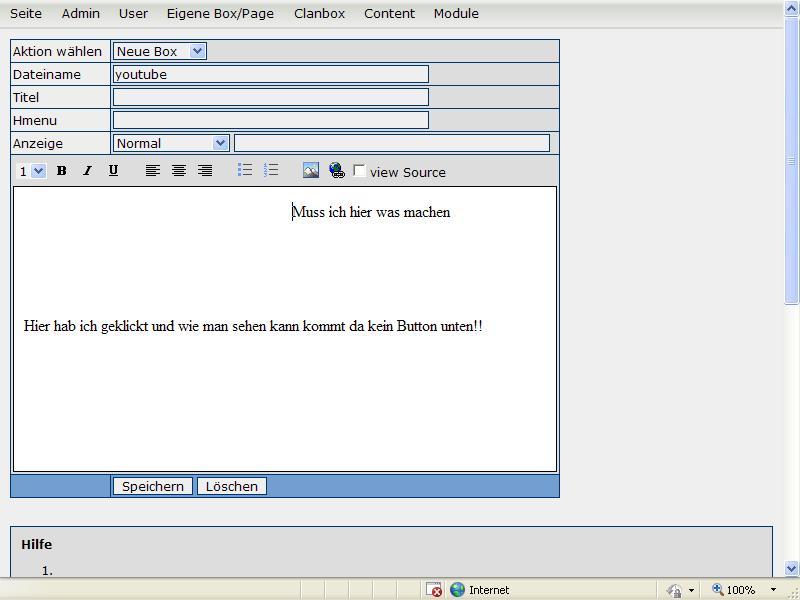
Task: Click the zoom magnifier icon
Action: click(718, 589)
